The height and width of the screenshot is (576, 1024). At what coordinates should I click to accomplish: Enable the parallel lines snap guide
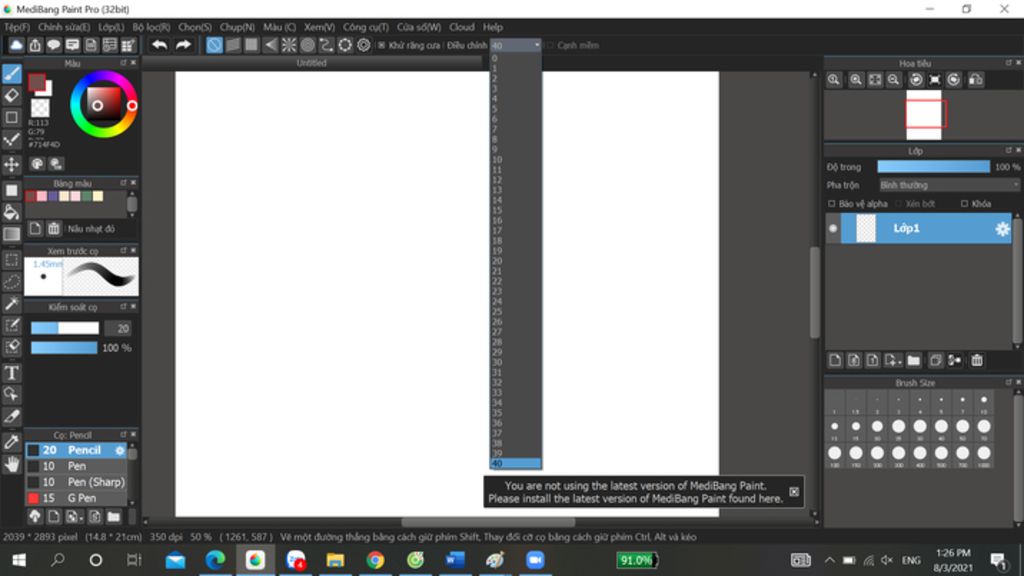coord(233,45)
